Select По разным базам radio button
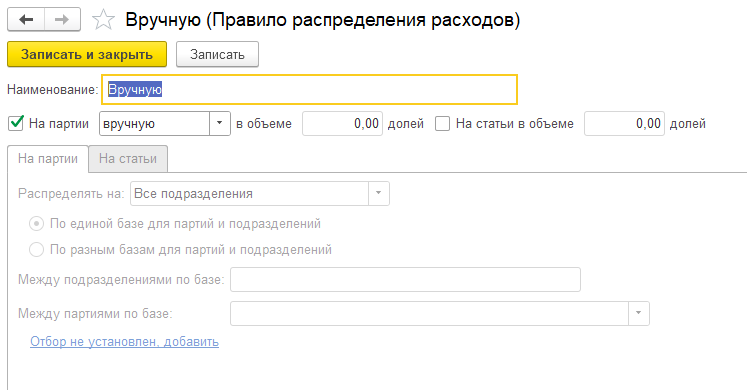The width and height of the screenshot is (747, 390). (x=37, y=250)
